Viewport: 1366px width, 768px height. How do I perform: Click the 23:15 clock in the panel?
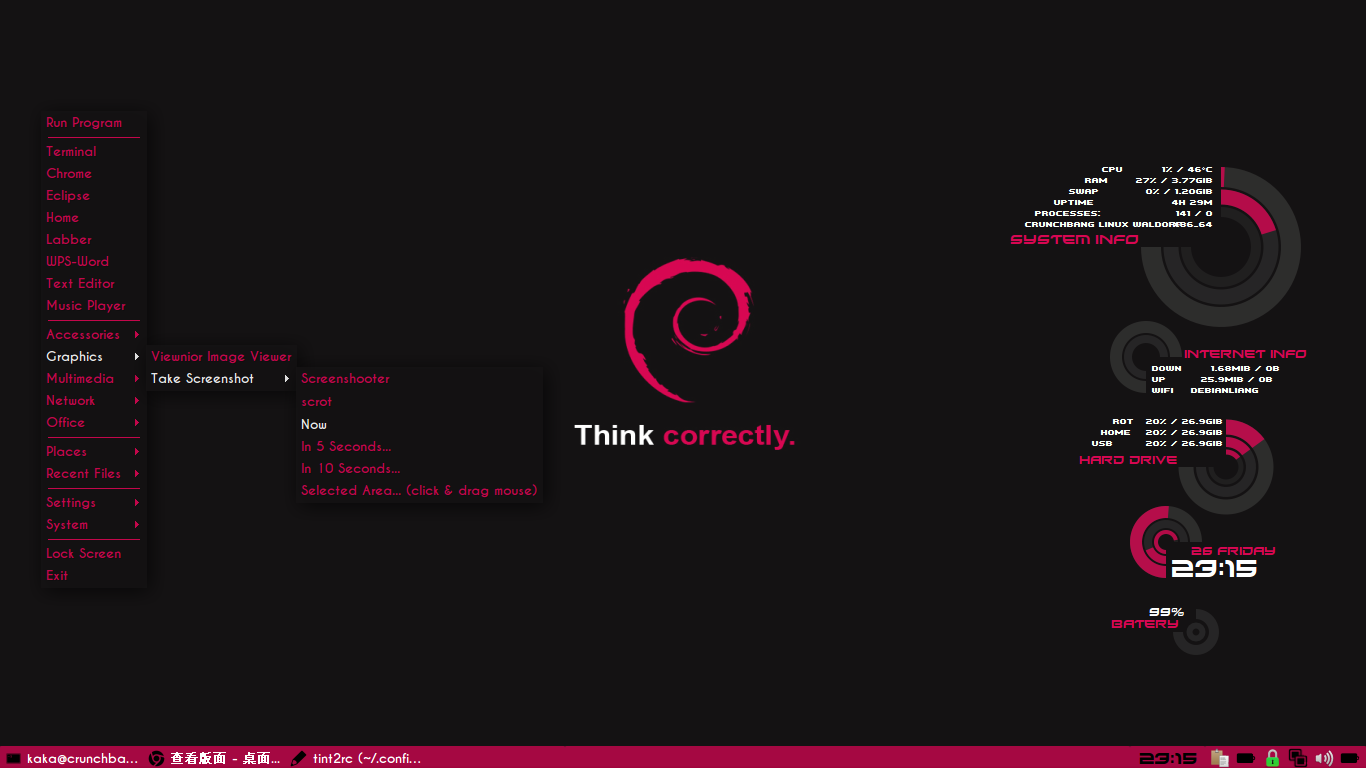[1168, 758]
